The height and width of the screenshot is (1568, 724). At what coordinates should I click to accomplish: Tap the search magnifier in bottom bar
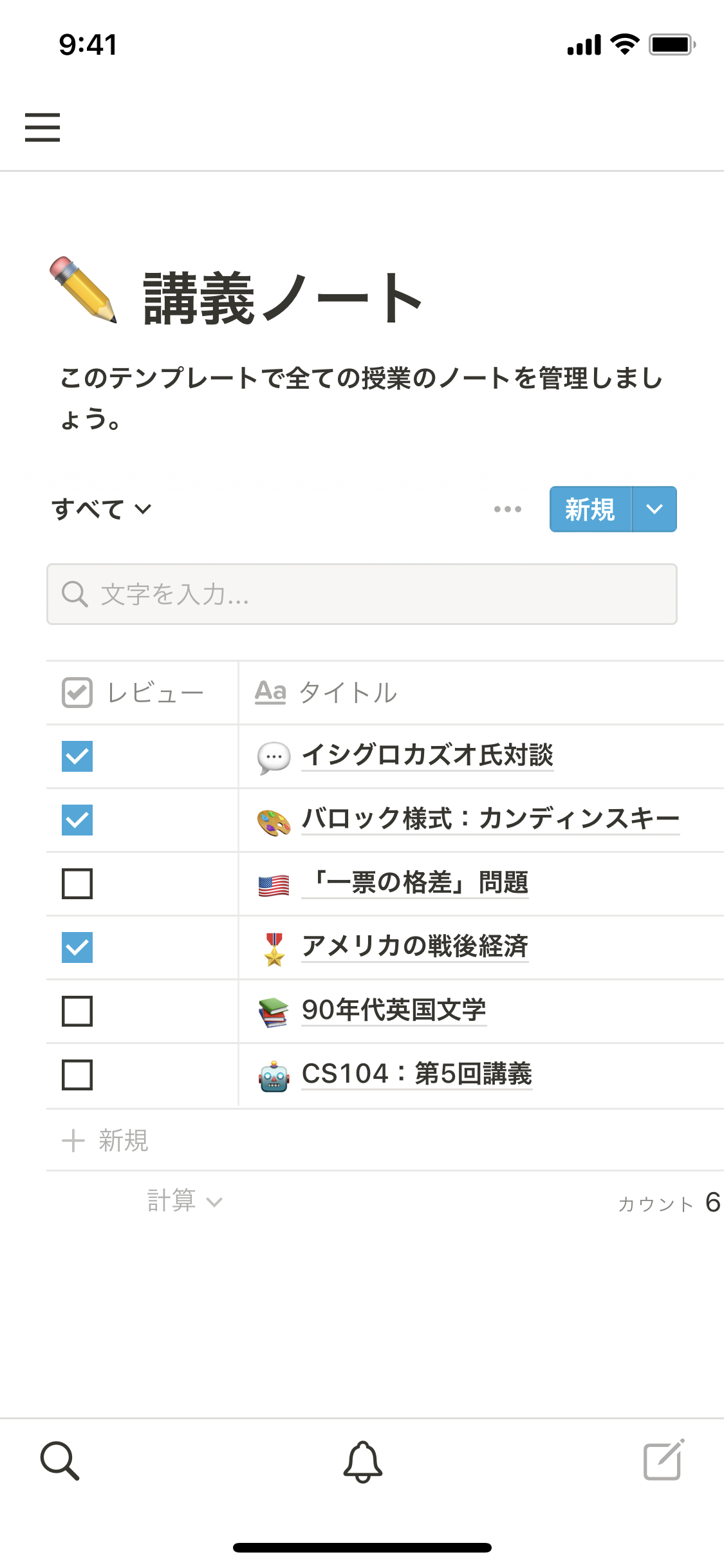59,1461
